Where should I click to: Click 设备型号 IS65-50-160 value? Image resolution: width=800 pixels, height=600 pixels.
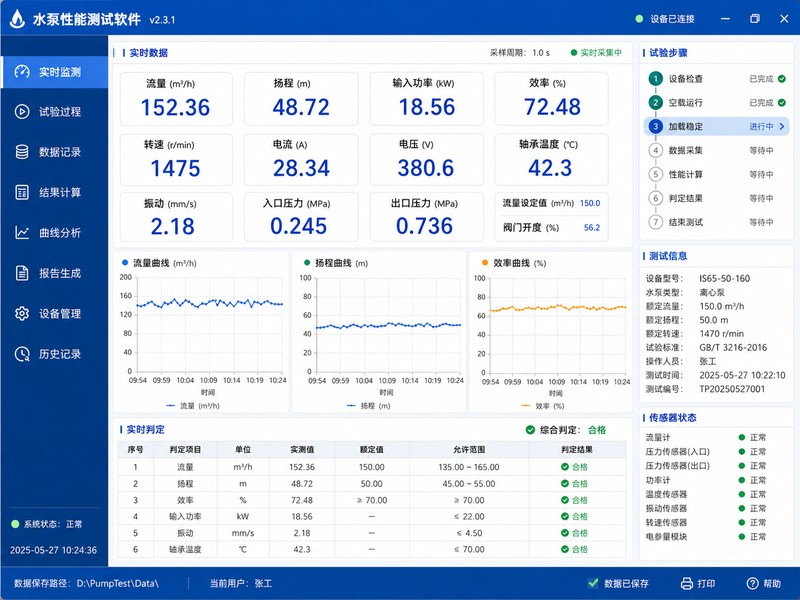click(724, 279)
